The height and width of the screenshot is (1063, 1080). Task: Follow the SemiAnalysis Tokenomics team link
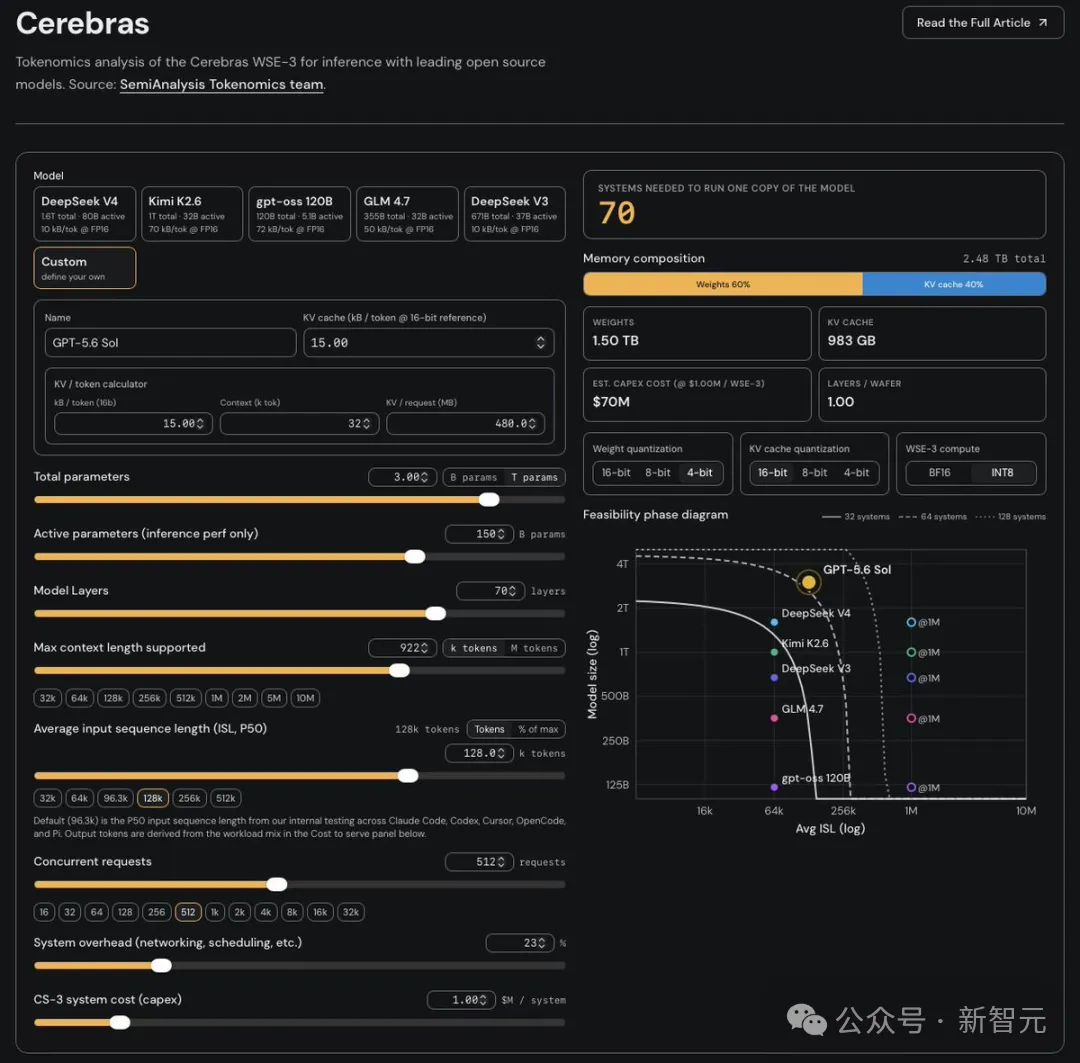(222, 85)
